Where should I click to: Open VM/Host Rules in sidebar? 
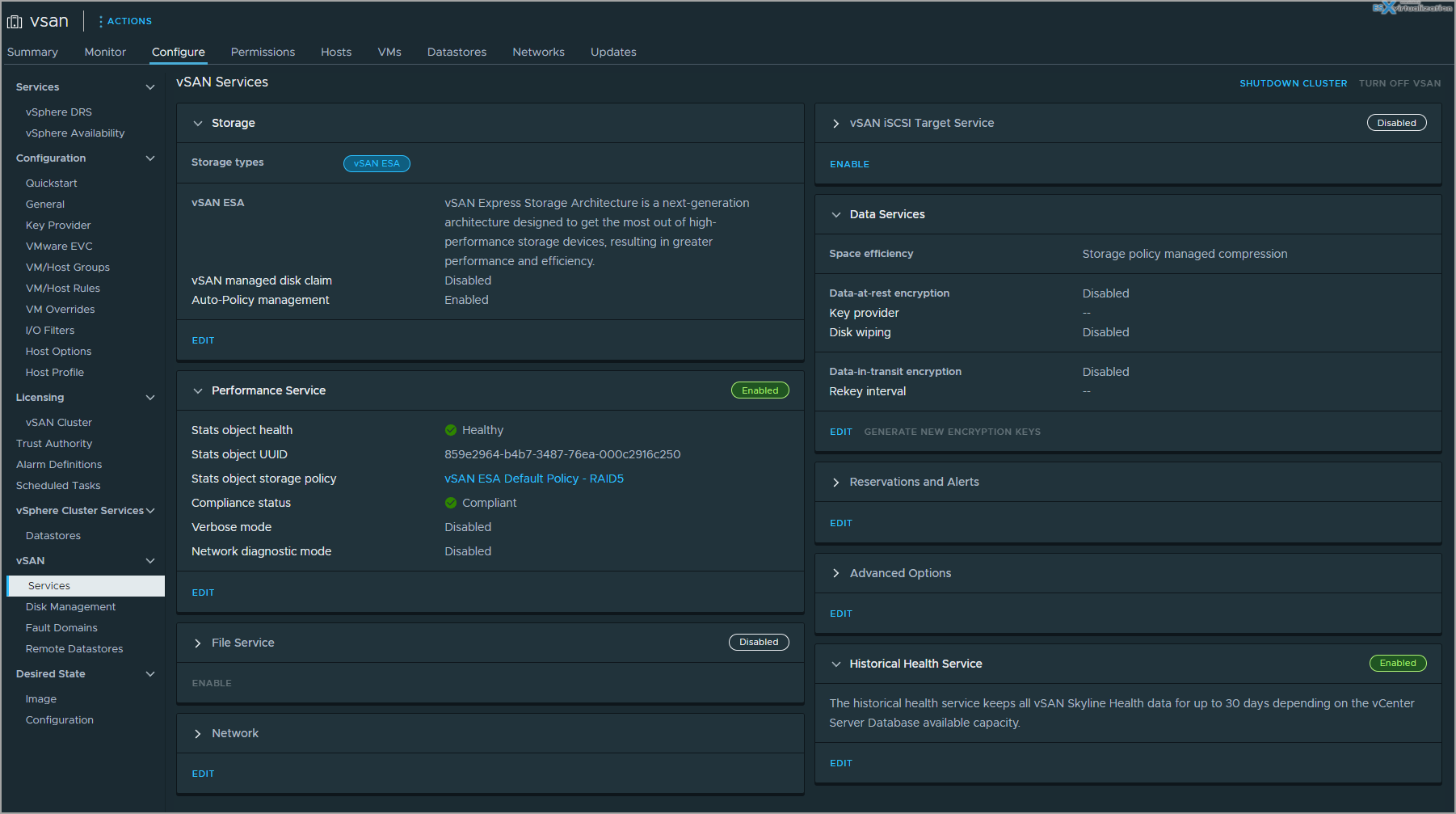tap(63, 289)
